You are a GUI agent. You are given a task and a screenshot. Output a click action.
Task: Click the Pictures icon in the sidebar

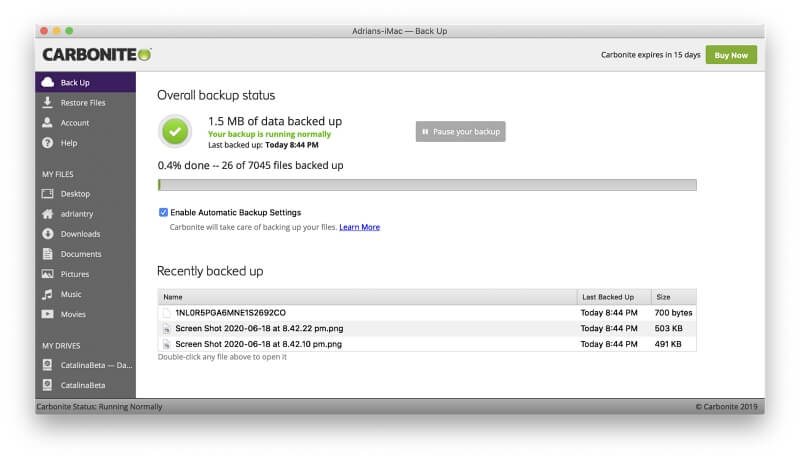[x=47, y=274]
